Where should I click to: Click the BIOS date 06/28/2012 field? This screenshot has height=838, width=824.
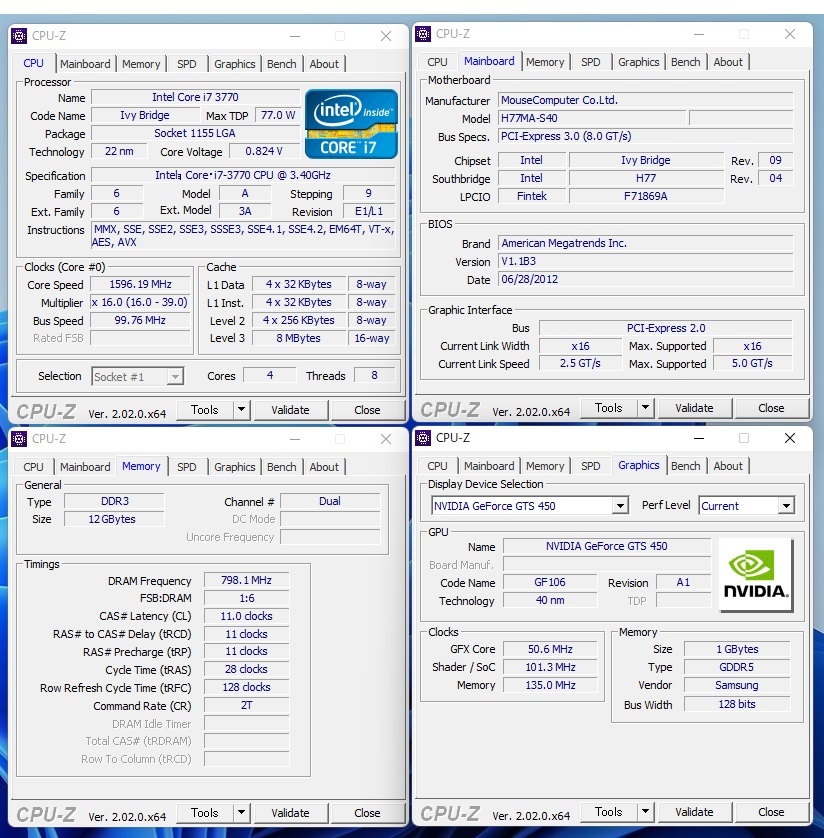click(x=646, y=279)
